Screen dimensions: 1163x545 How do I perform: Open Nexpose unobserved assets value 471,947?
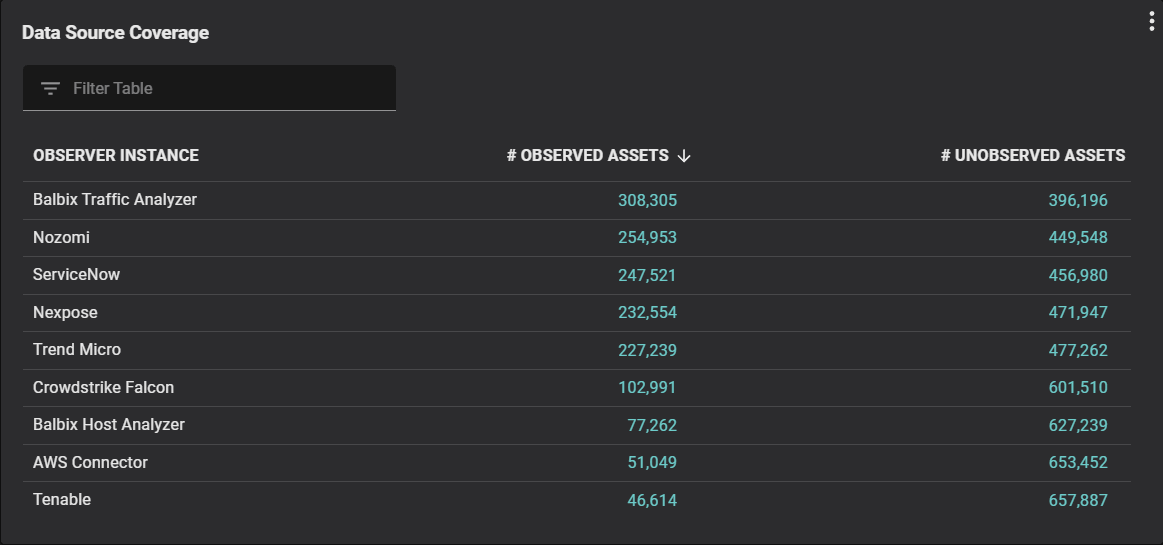(x=1078, y=313)
